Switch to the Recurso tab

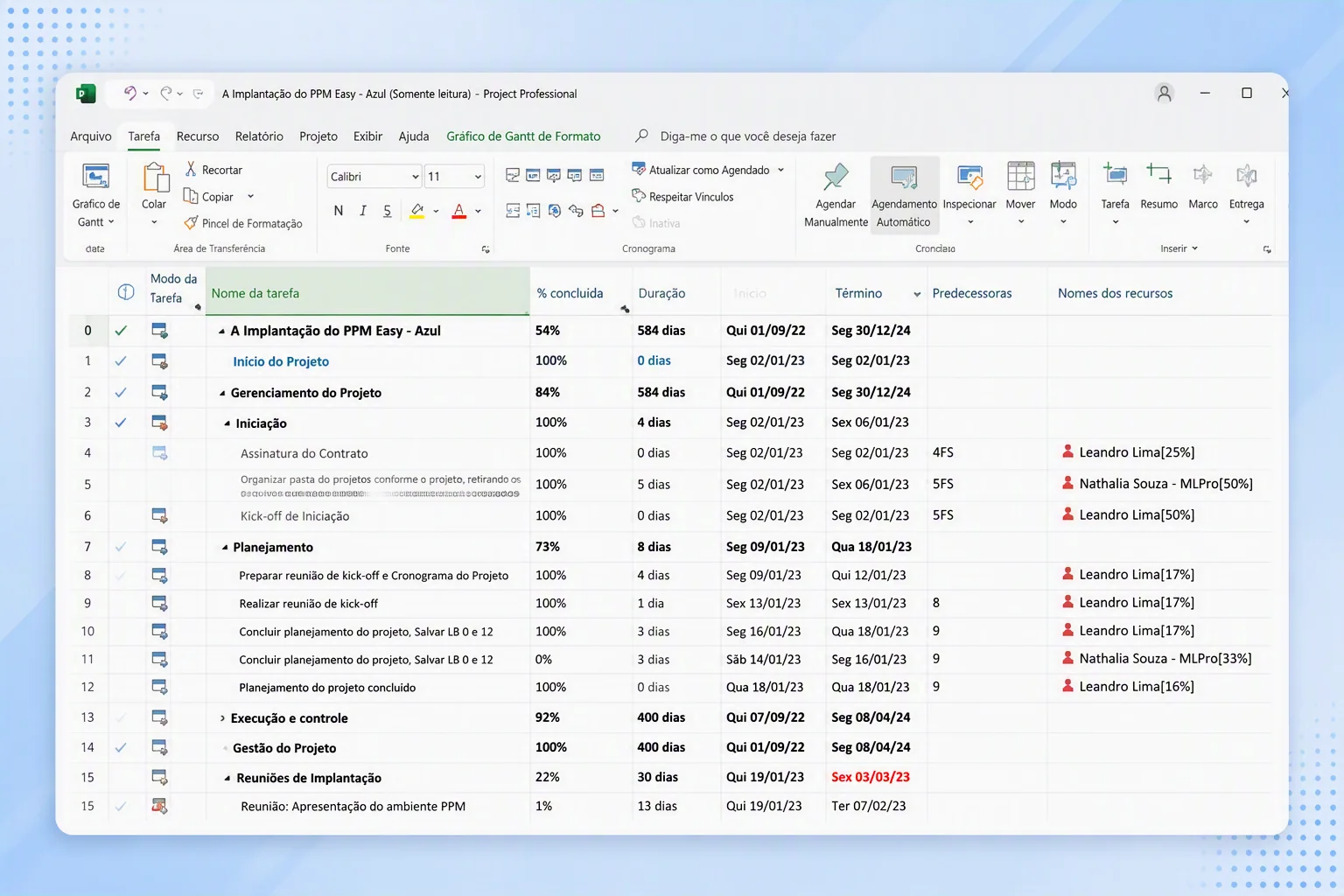tap(198, 136)
